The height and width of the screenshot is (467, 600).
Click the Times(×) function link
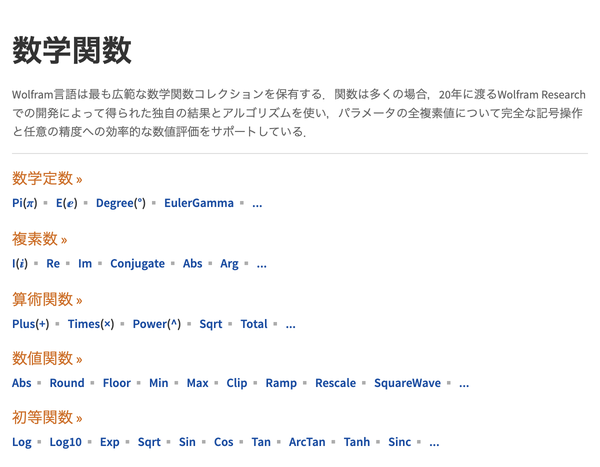click(x=91, y=324)
